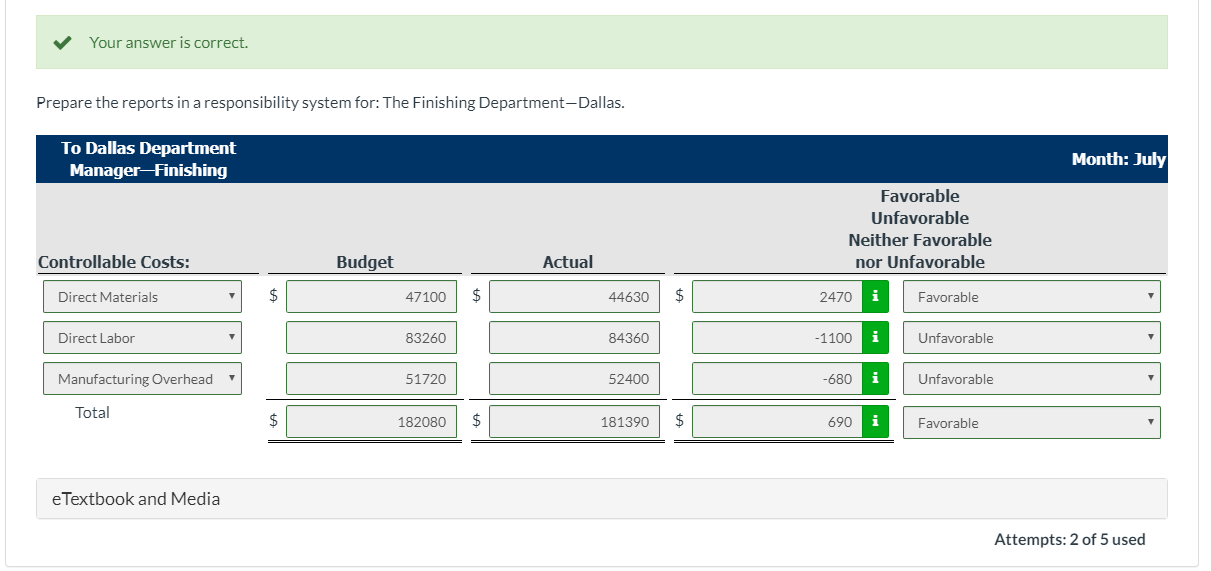Image resolution: width=1211 pixels, height=571 pixels.
Task: Expand the eTextbook and Media section
Action: pyautogui.click(x=602, y=498)
